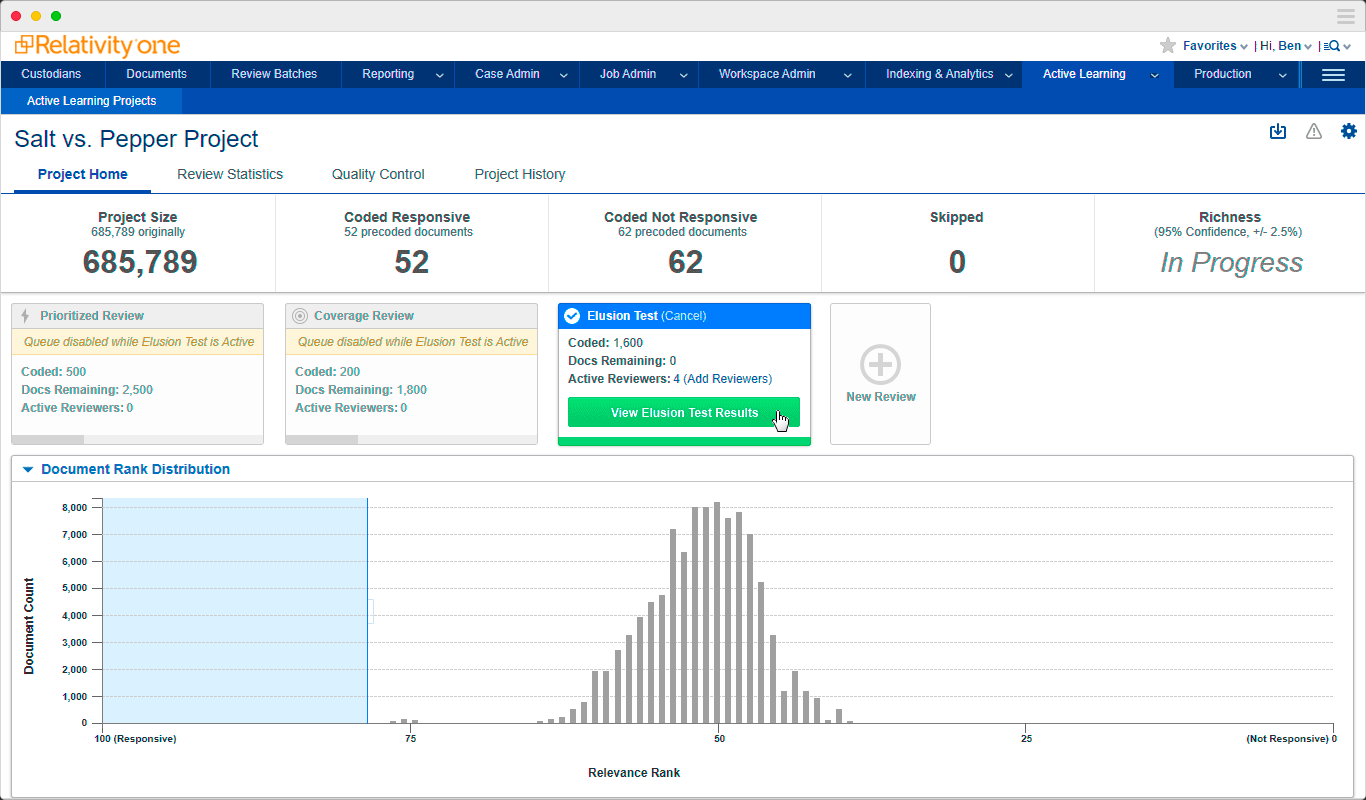Open project settings gear icon
The image size is (1366, 800).
[1349, 131]
